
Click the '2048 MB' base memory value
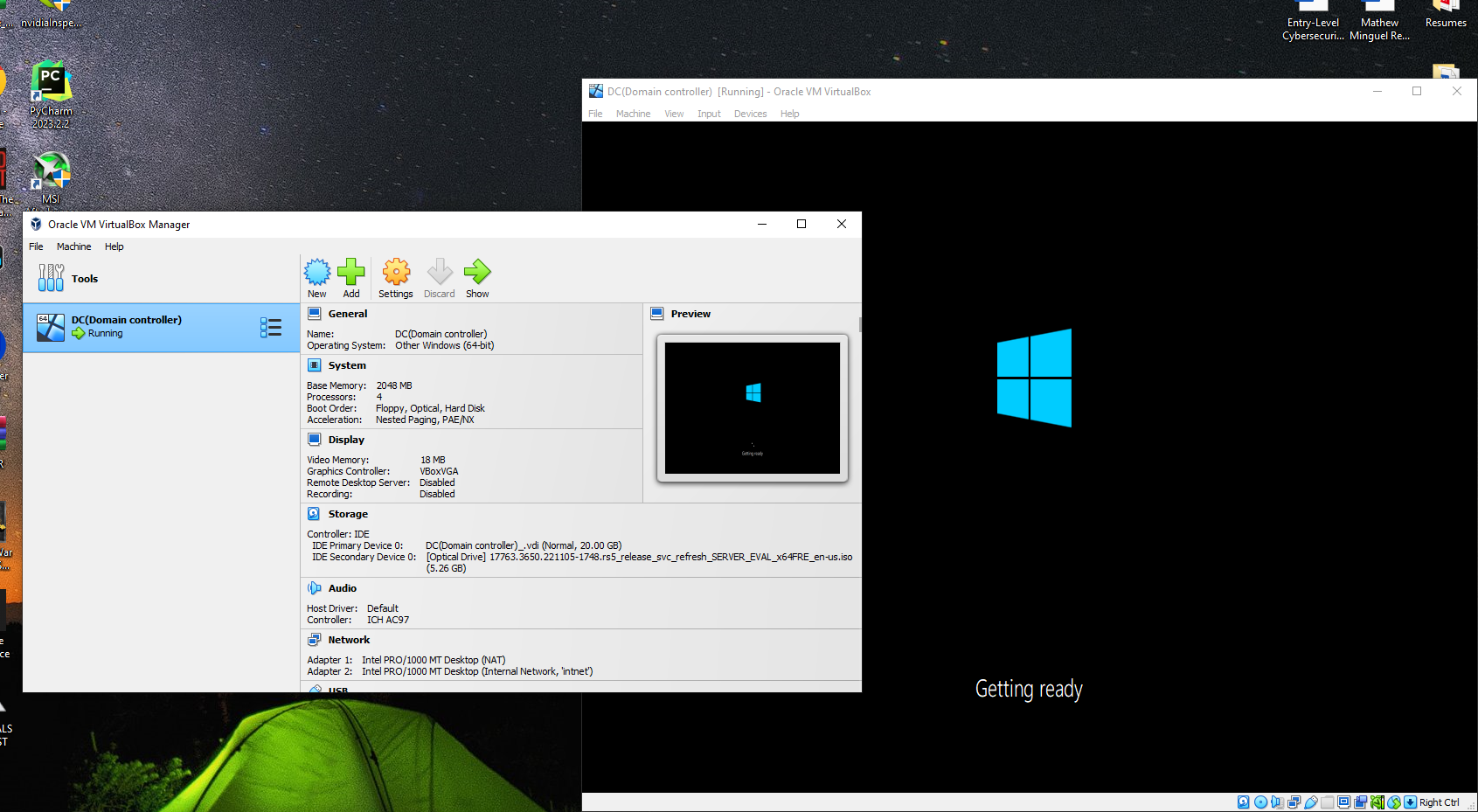point(393,385)
